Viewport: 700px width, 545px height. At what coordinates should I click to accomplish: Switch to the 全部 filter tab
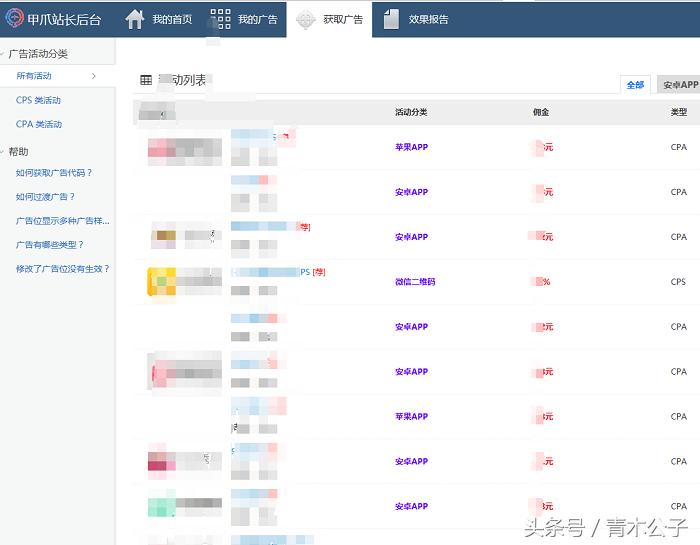pos(635,85)
